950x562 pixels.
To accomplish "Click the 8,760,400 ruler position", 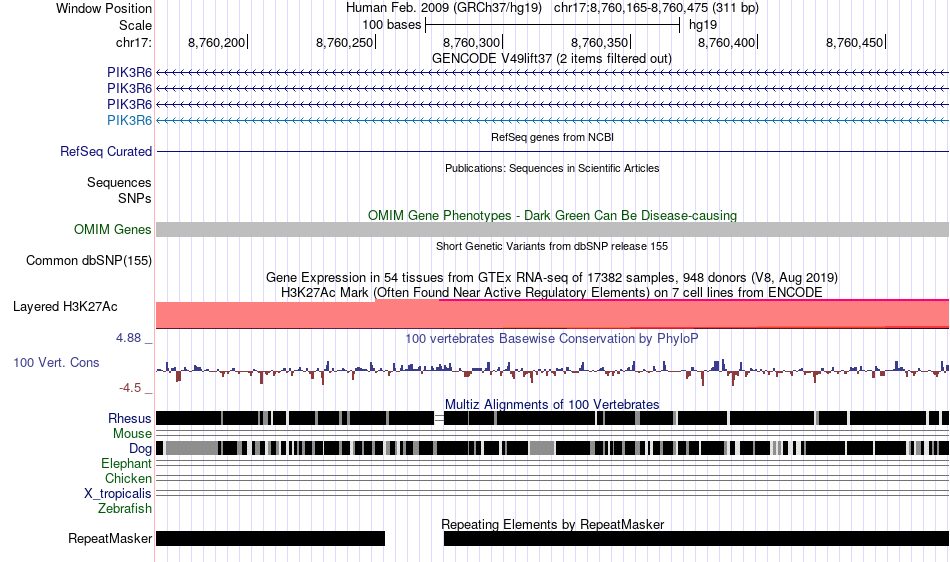I will point(727,42).
